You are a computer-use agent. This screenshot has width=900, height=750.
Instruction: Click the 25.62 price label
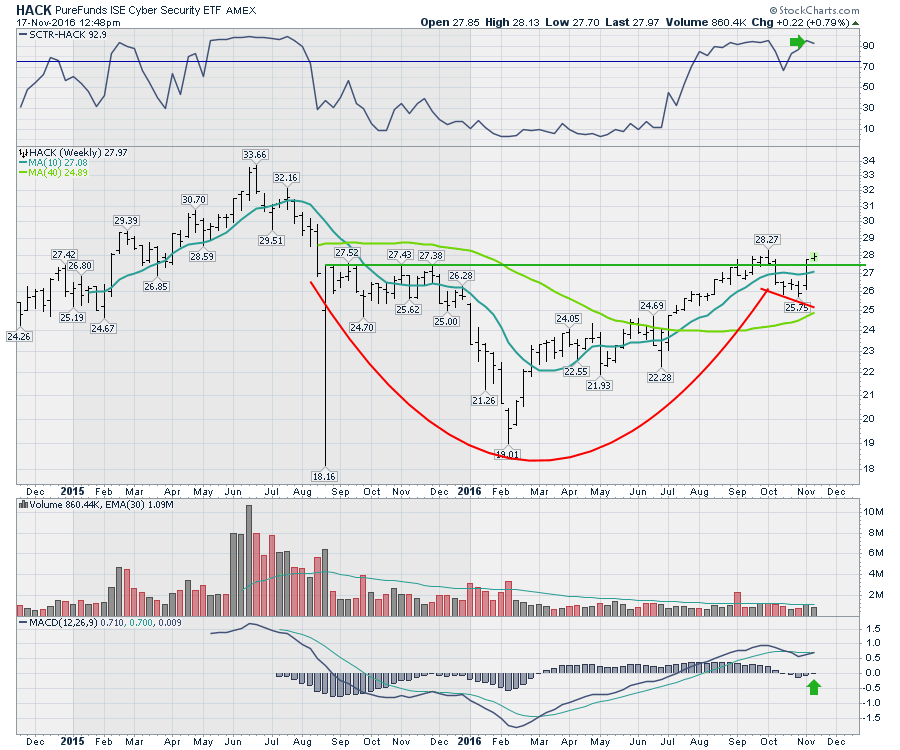(408, 309)
